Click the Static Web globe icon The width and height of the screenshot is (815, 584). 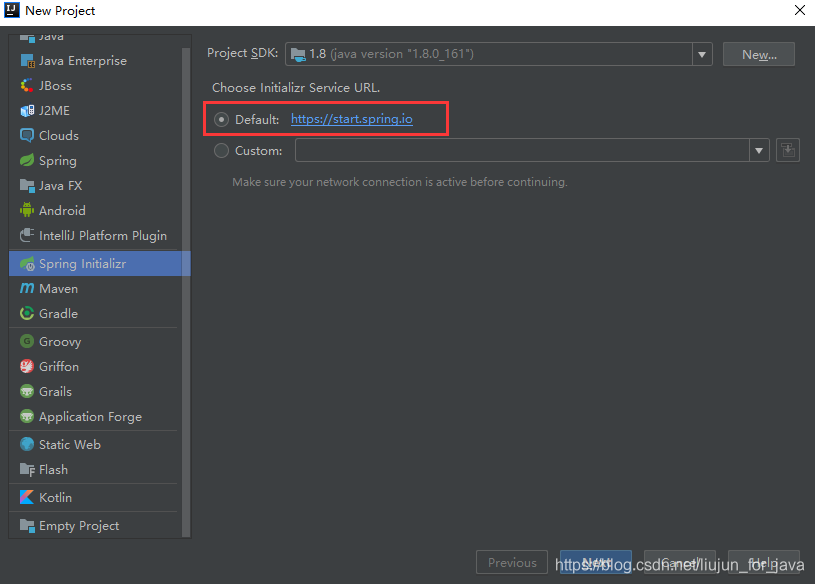coord(27,444)
